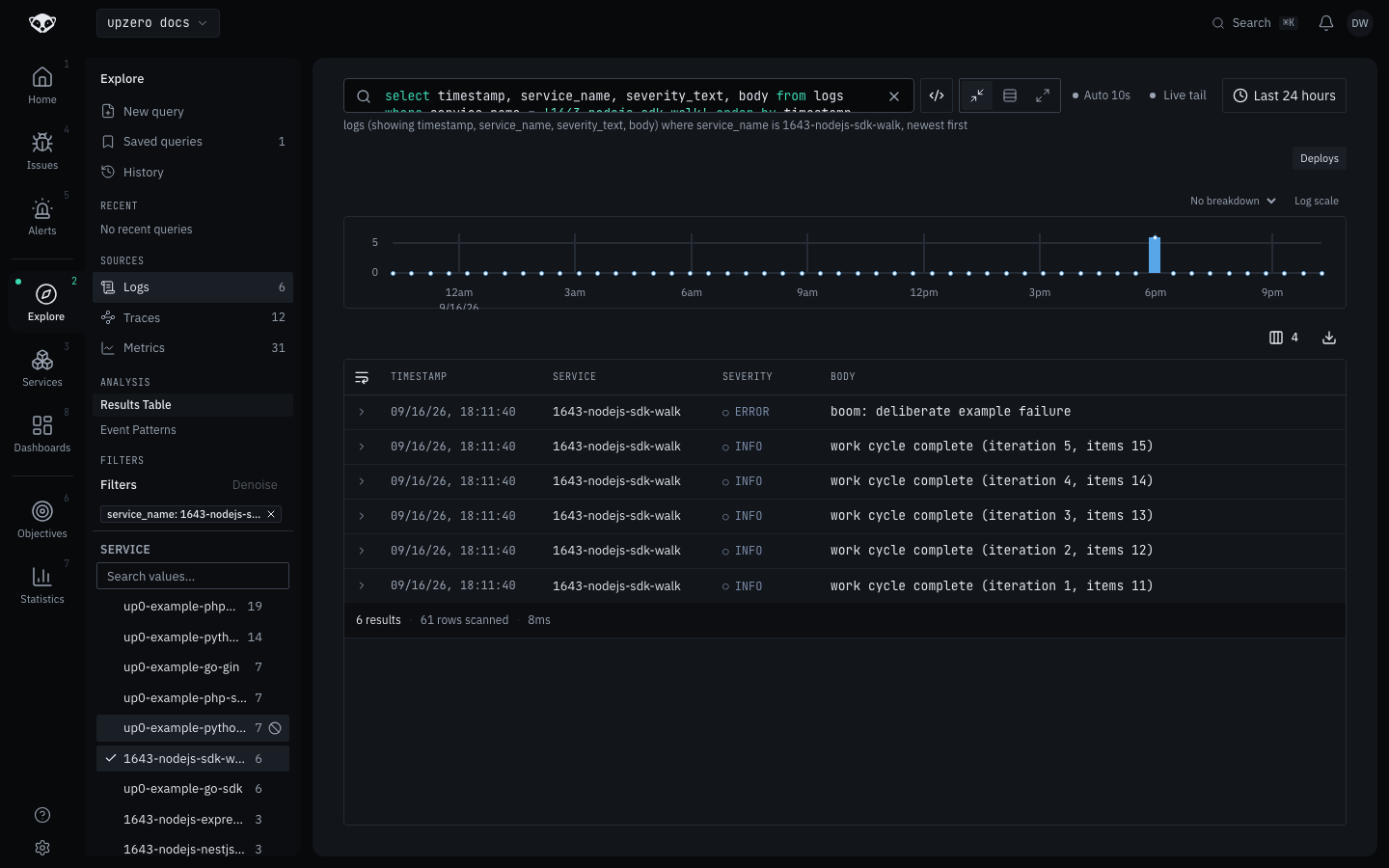Open Objectives in the sidebar
Viewport: 1389px width, 868px height.
click(x=42, y=520)
